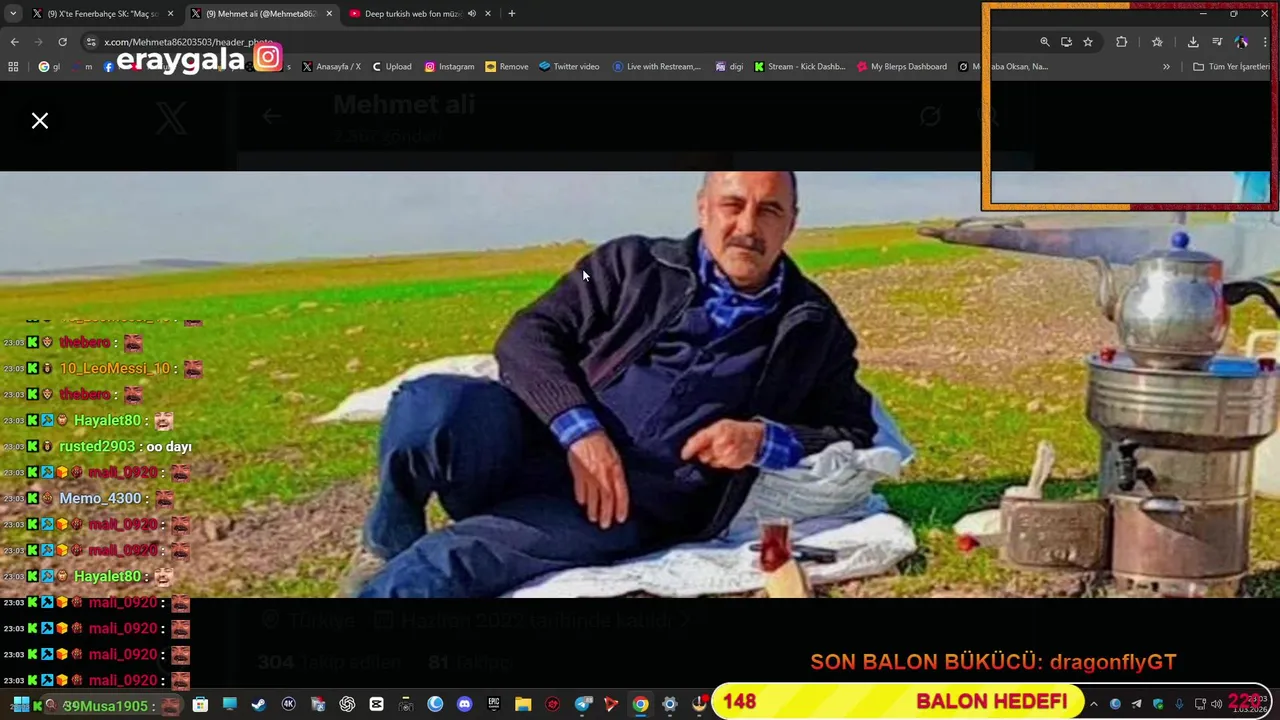1280x720 pixels.
Task: Open the Tüm Yer İşaretleri bookmarks folder
Action: tap(1231, 67)
